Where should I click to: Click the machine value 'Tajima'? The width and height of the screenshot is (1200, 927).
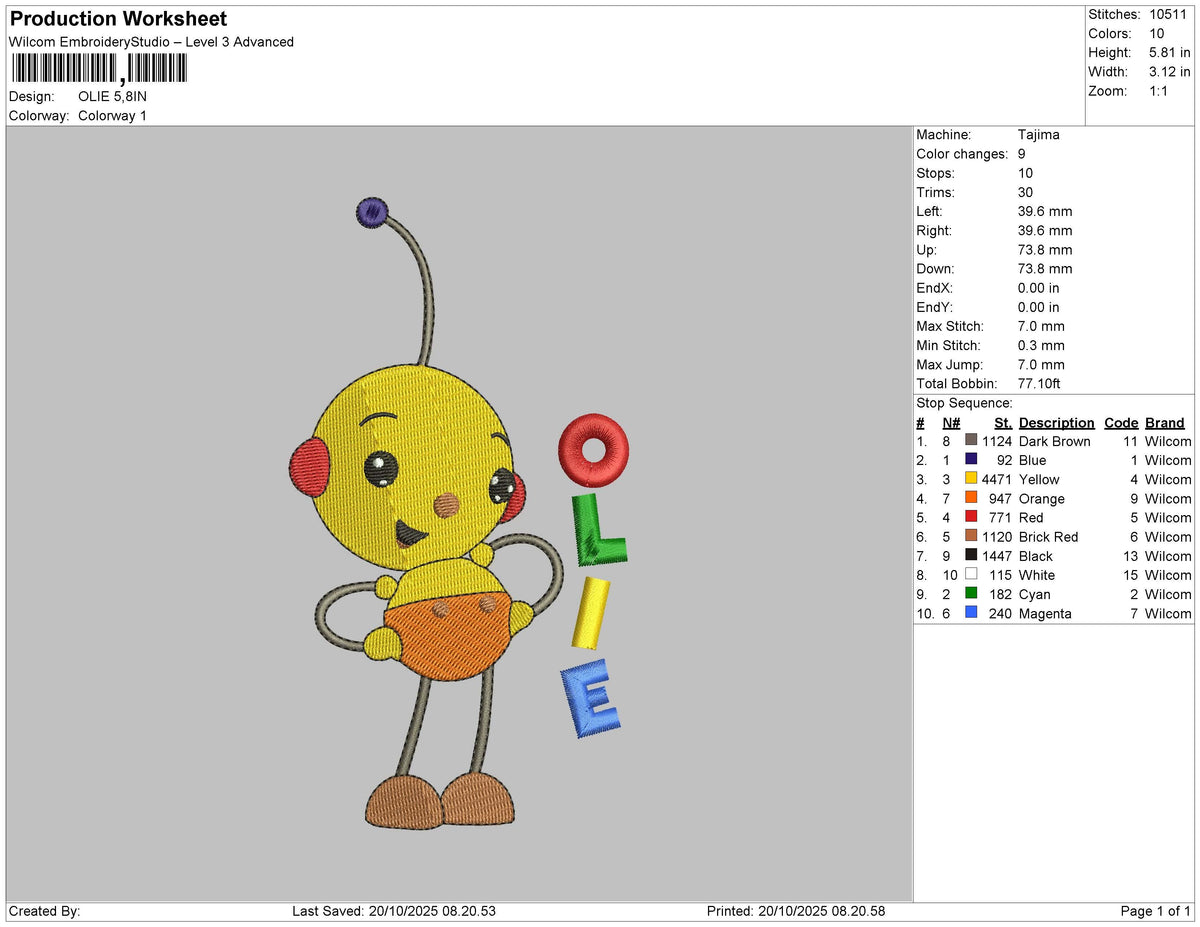tap(1038, 135)
